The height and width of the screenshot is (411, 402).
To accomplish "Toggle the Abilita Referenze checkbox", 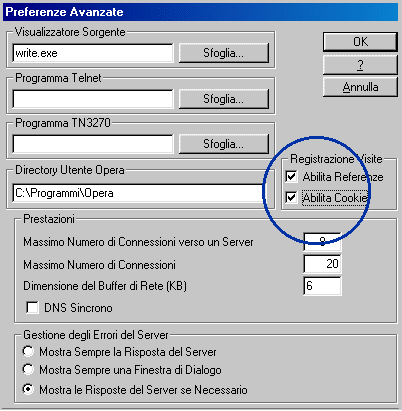I will 291,176.
